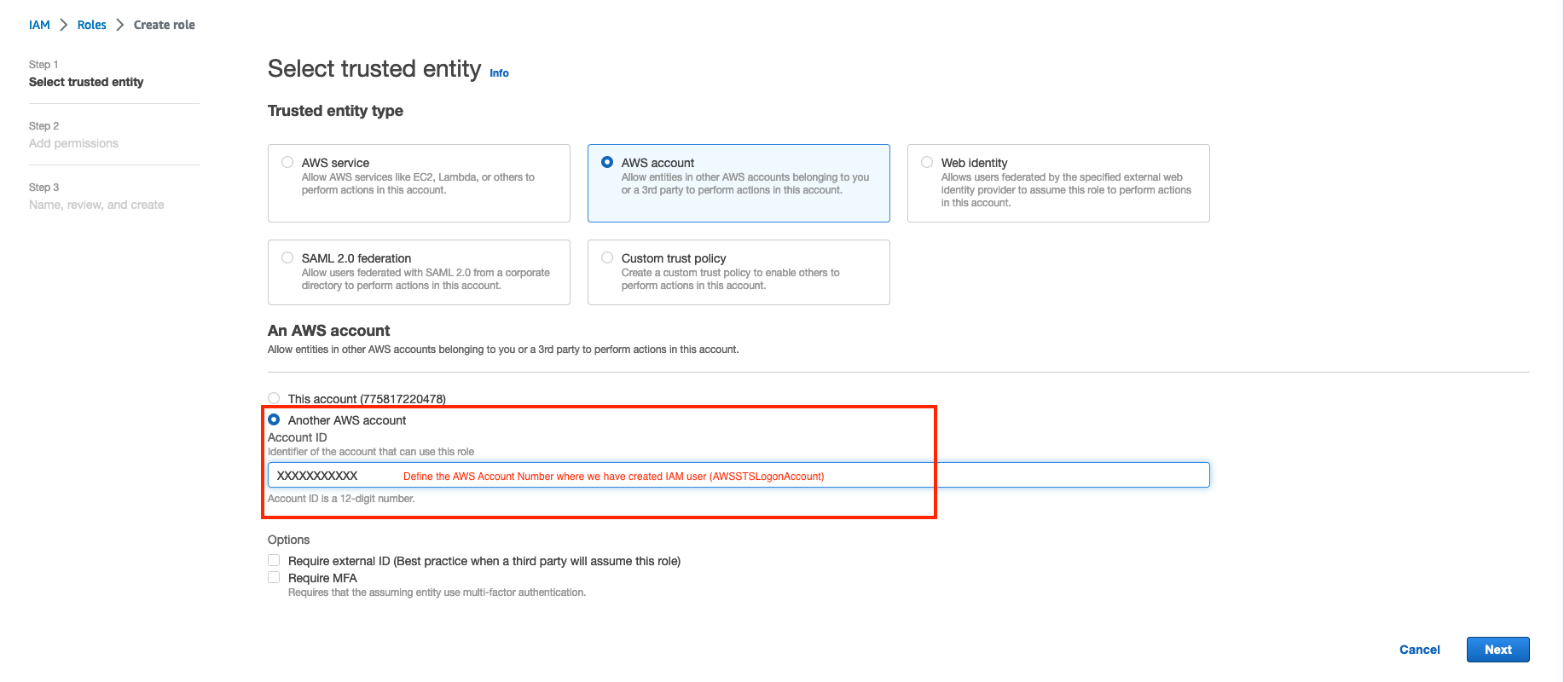
Task: Enable the Require MFA checkbox
Action: coord(274,577)
